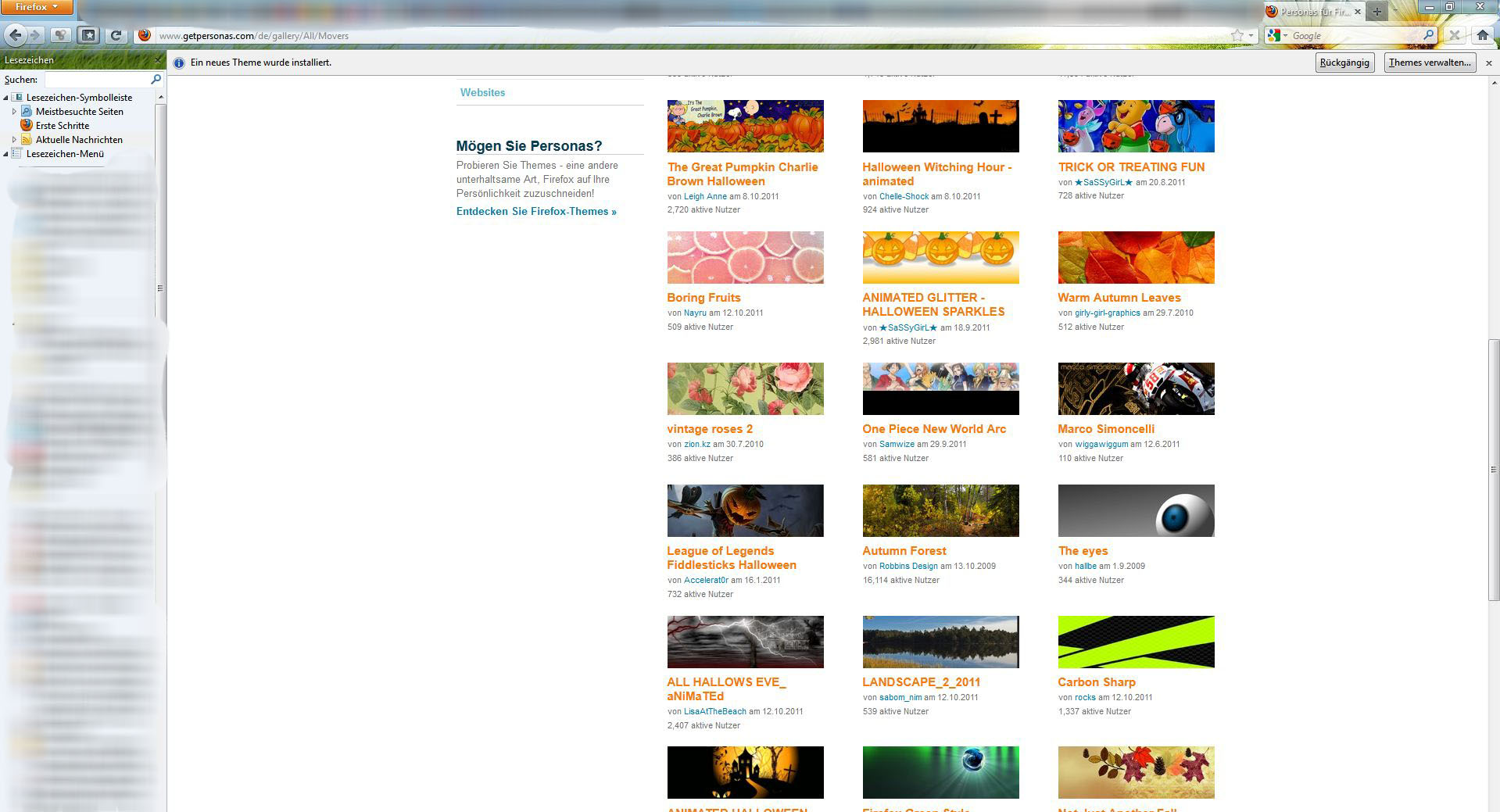
Task: Open the Marco Simoncelli persona link
Action: pos(1106,429)
